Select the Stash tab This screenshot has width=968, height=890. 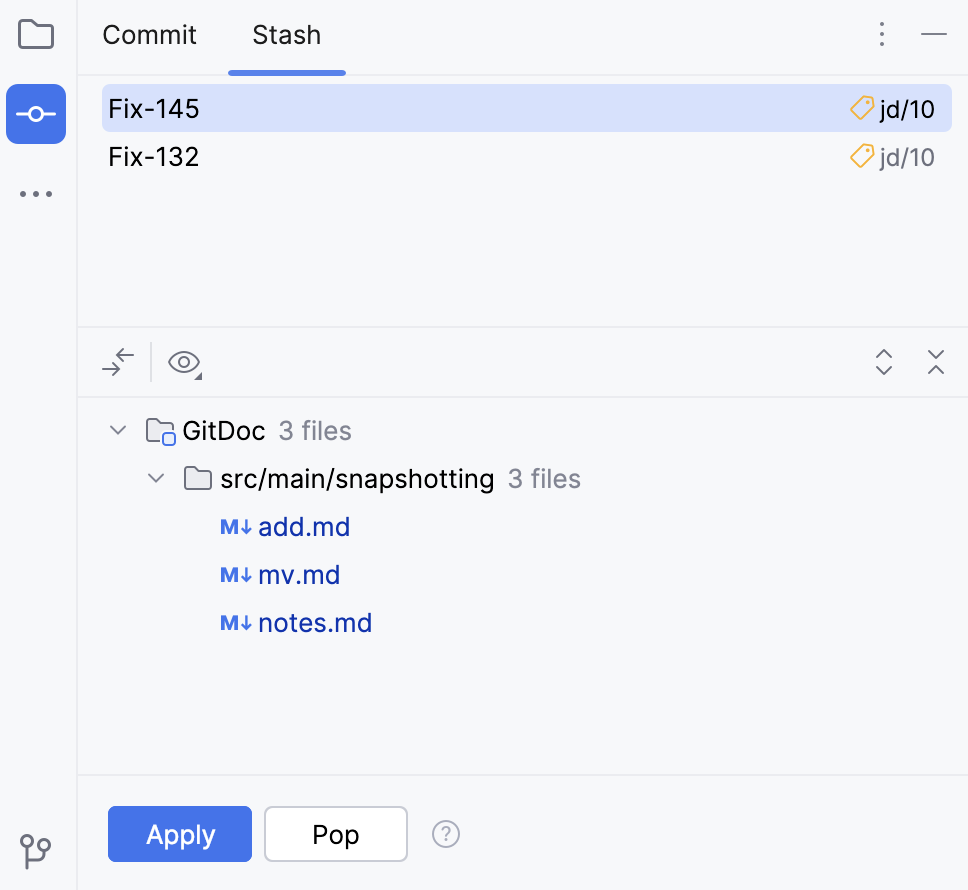coord(286,35)
